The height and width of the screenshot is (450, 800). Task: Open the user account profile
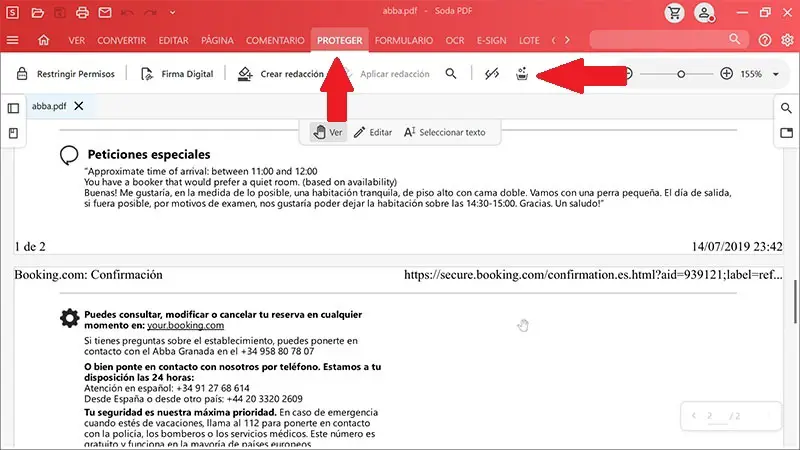pos(704,13)
